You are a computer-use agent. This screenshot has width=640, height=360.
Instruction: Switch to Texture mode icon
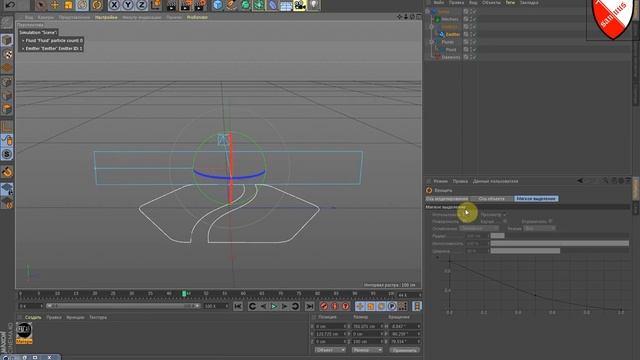click(x=7, y=54)
